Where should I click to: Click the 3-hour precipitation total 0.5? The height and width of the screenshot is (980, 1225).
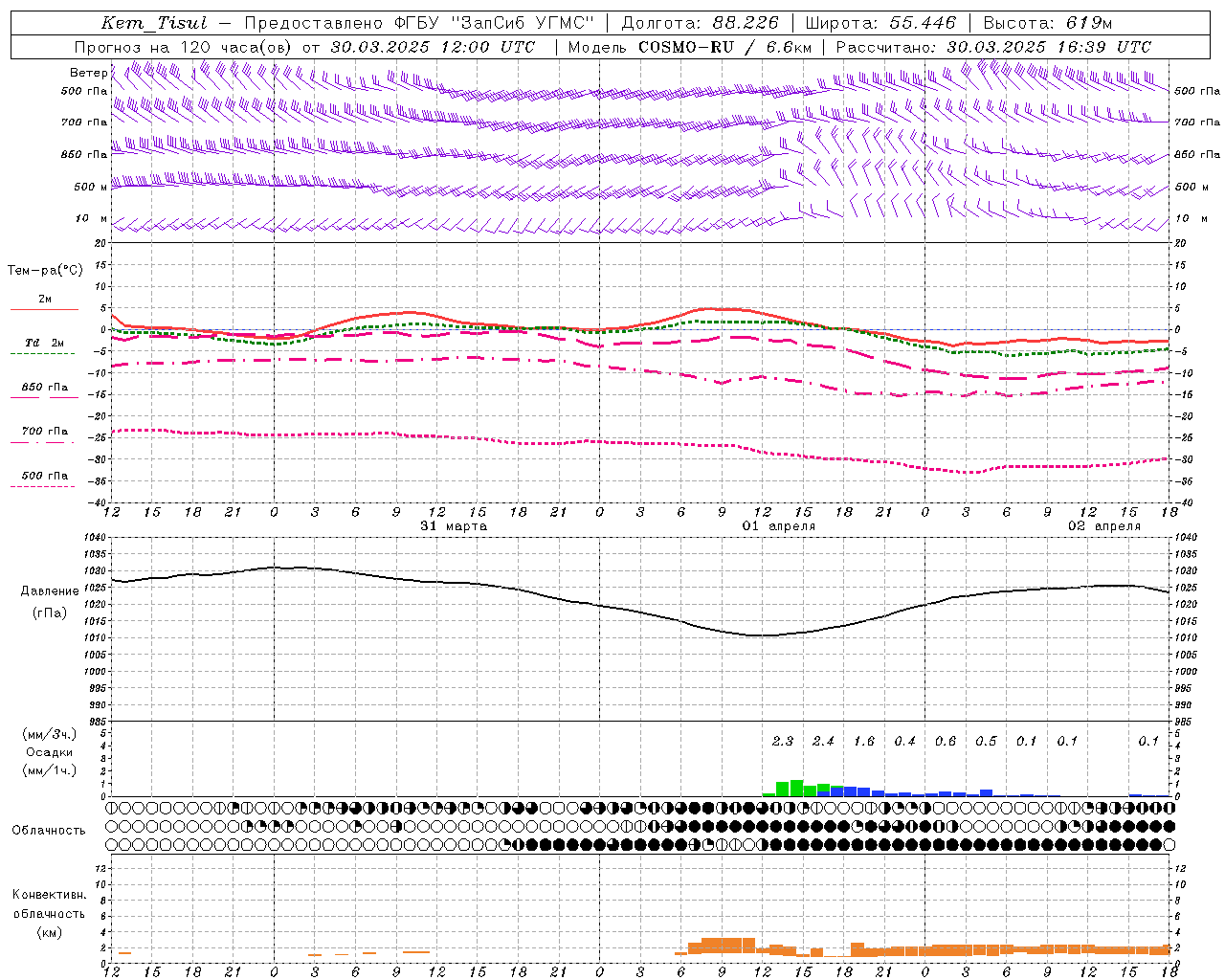[986, 741]
